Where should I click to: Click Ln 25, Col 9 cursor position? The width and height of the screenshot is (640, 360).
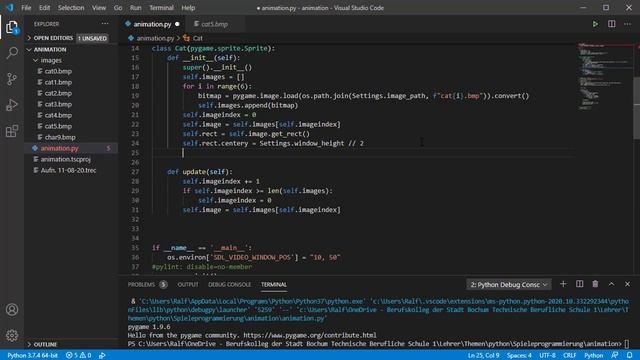click(483, 355)
